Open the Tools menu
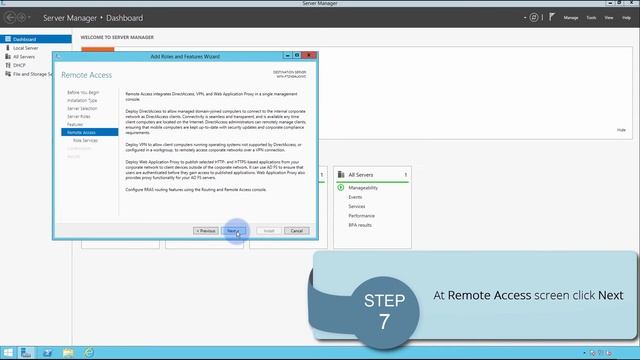The image size is (640, 360). [591, 18]
